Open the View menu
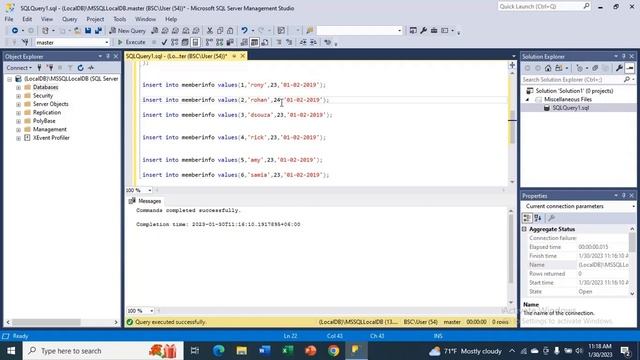Screen dimensions: 640x360 pos(47,19)
